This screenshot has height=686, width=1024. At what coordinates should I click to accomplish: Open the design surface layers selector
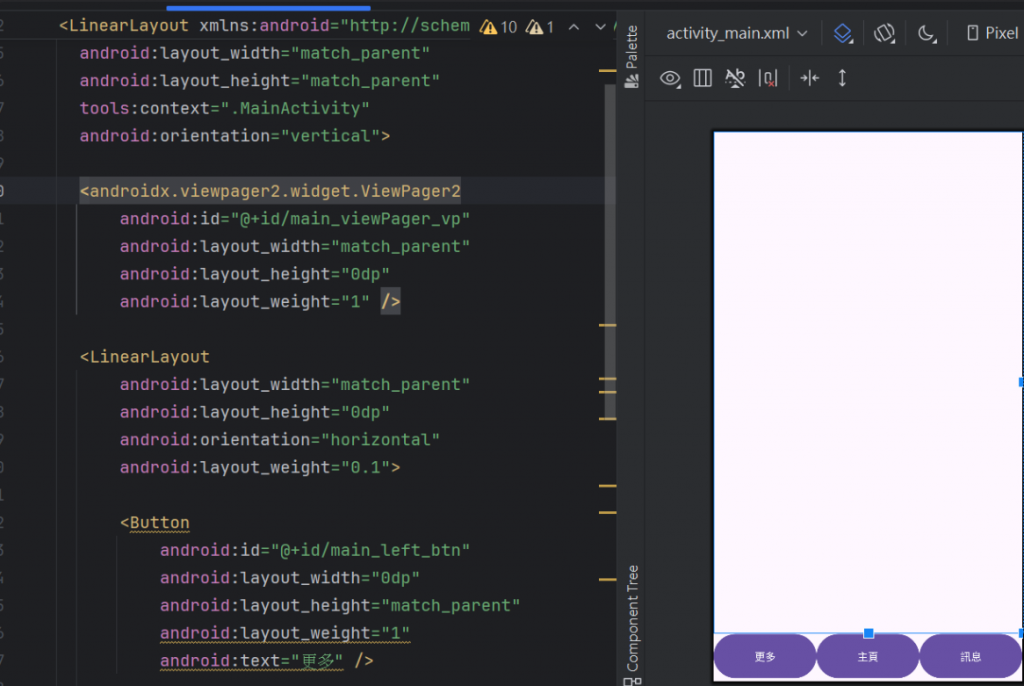[843, 33]
